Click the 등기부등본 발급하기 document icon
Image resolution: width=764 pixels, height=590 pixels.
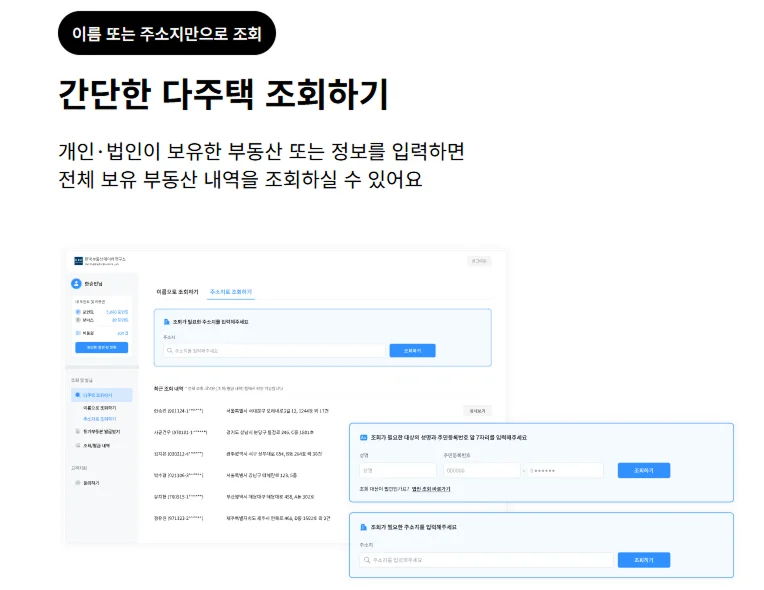pos(77,432)
